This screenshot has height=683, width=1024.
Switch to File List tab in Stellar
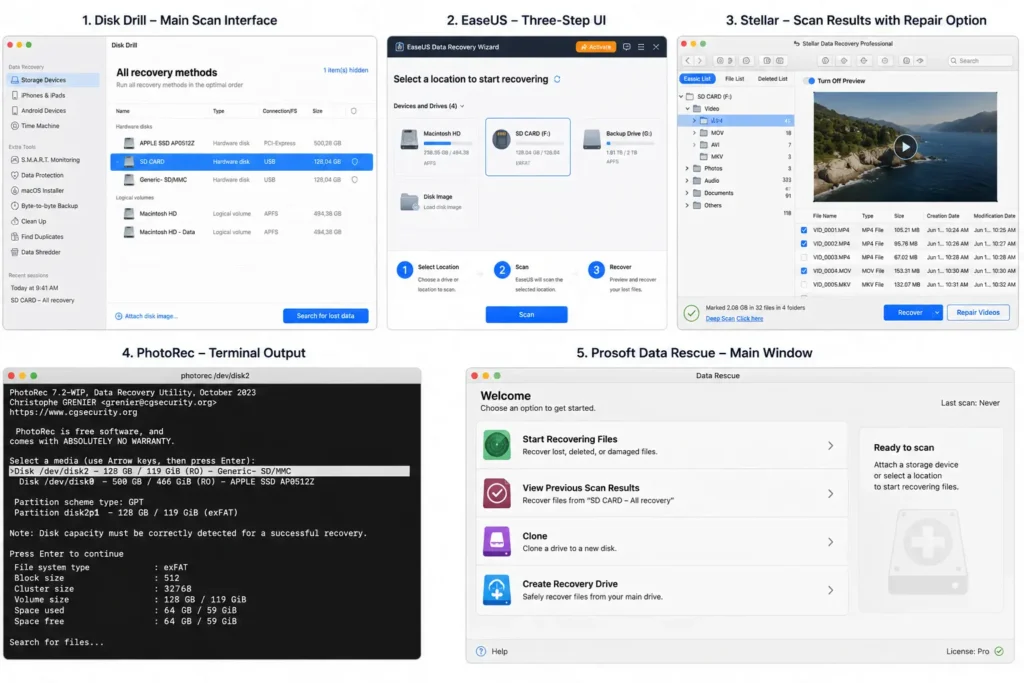(734, 79)
